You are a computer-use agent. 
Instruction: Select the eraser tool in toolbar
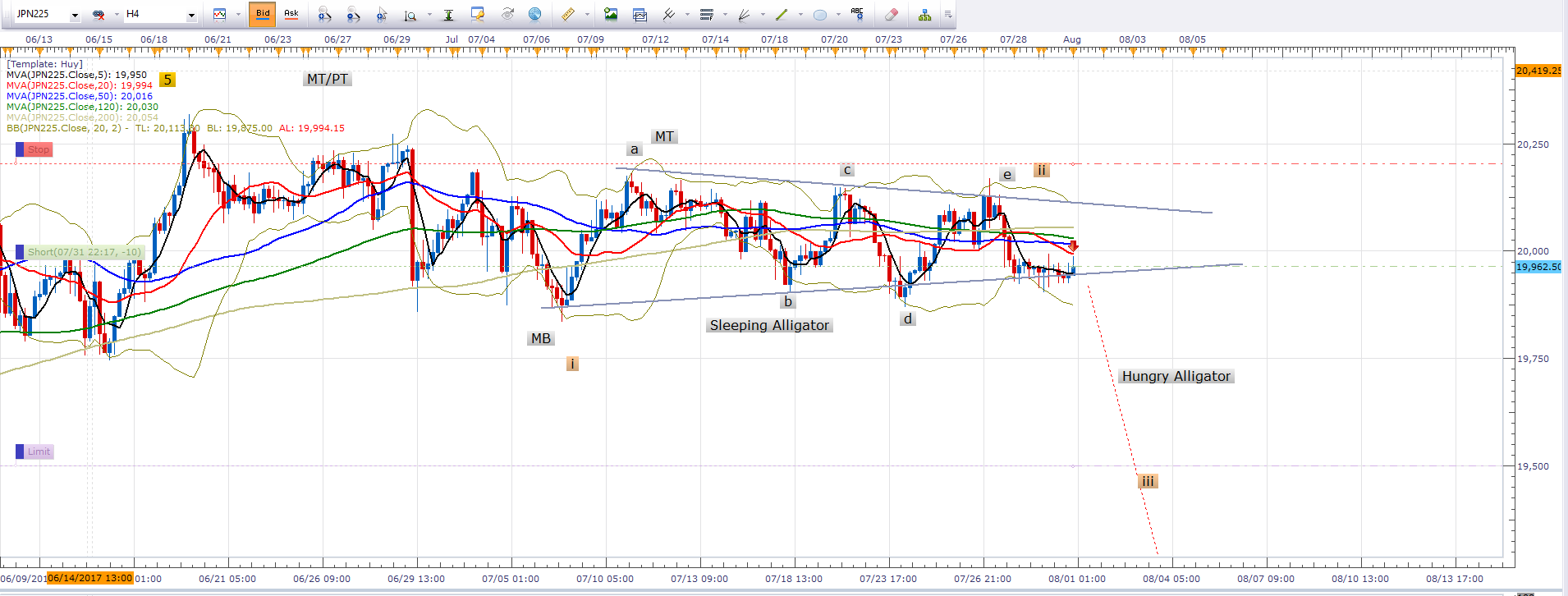[x=892, y=14]
